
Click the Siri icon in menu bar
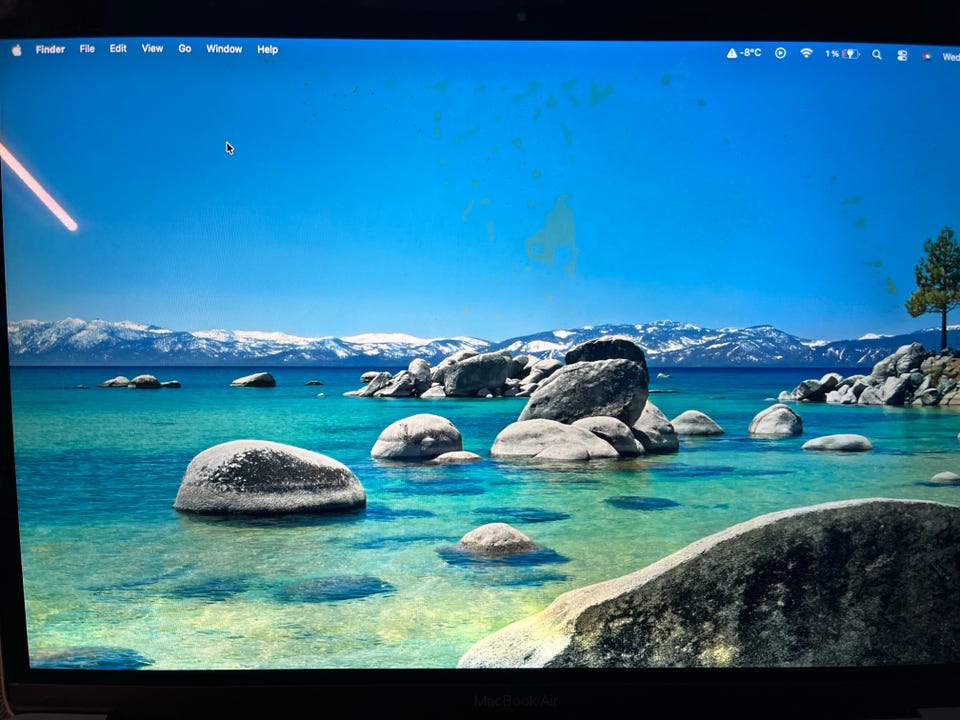(x=926, y=56)
